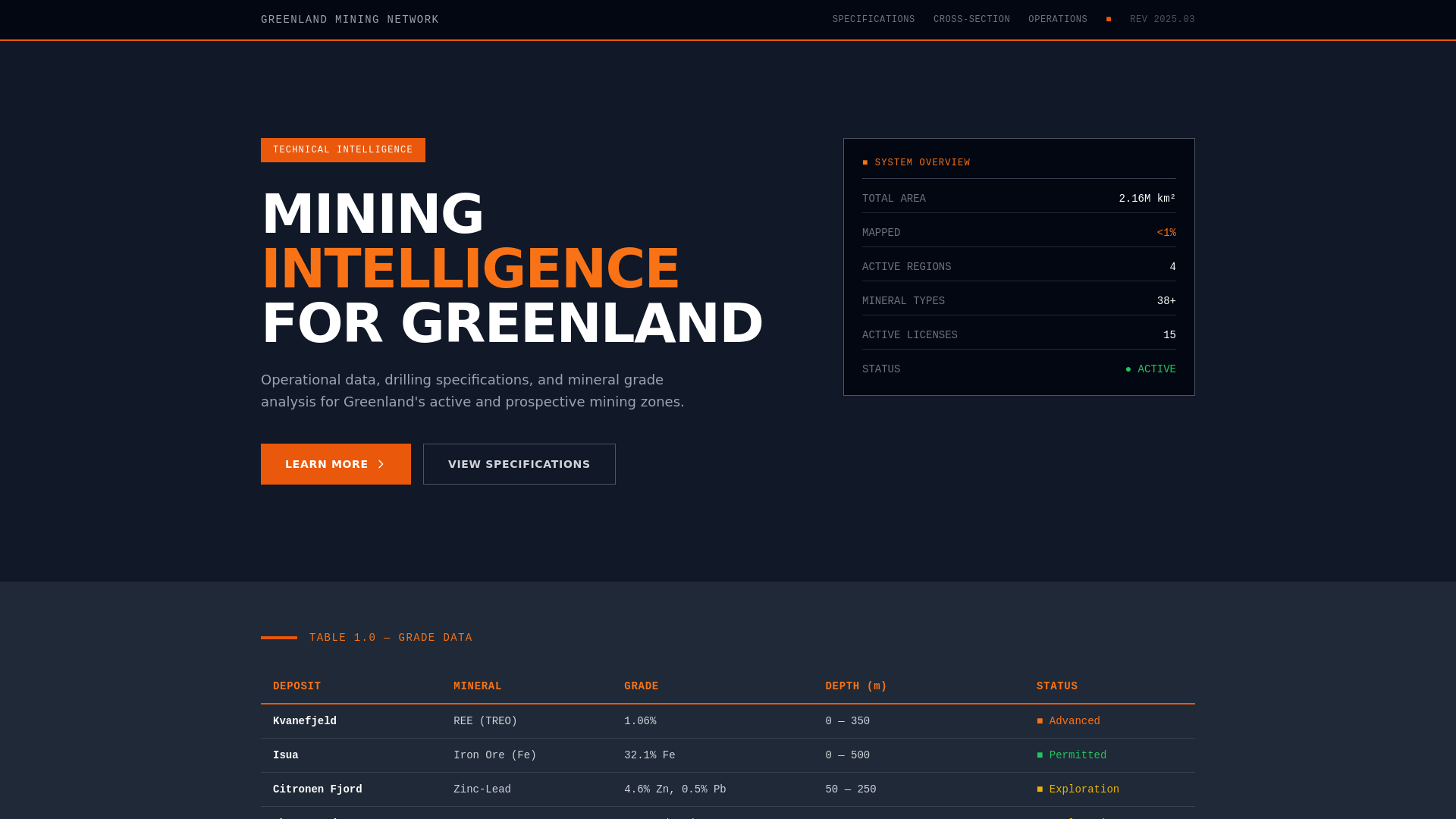Click the Status column header
The width and height of the screenshot is (1456, 819).
(1057, 686)
